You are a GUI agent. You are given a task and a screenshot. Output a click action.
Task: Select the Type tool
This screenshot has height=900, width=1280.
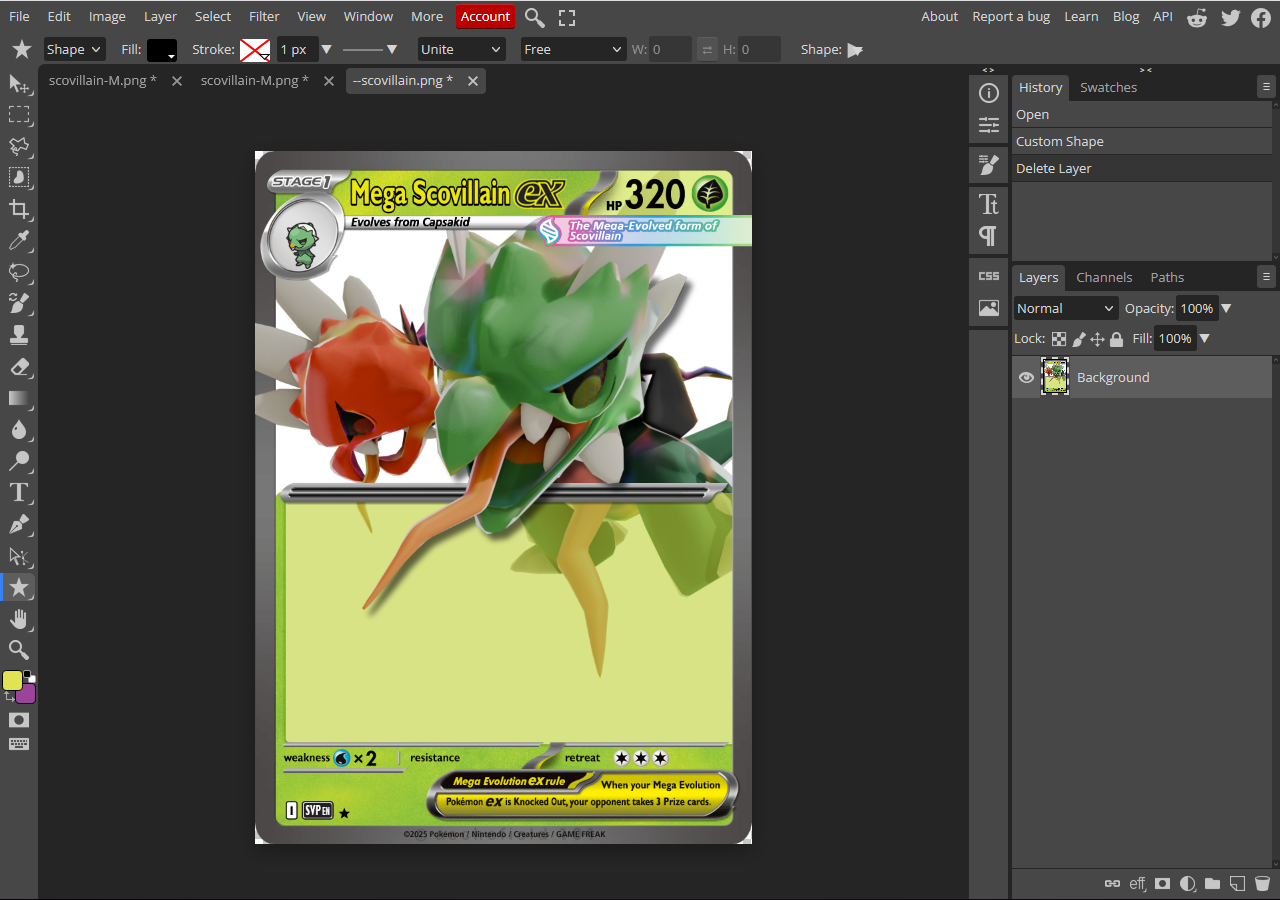(19, 492)
